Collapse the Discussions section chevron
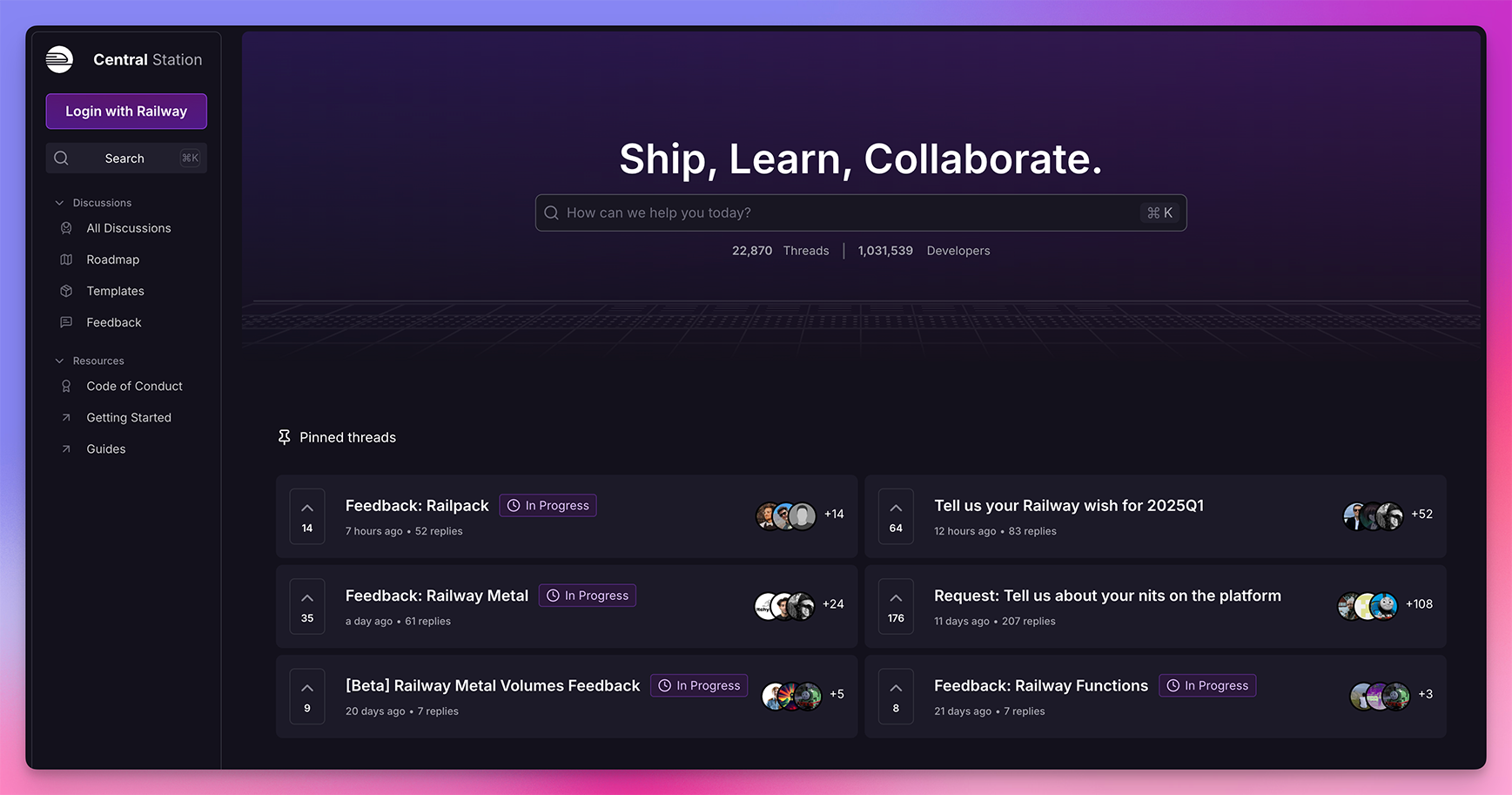Viewport: 1512px width, 795px height. pos(59,203)
